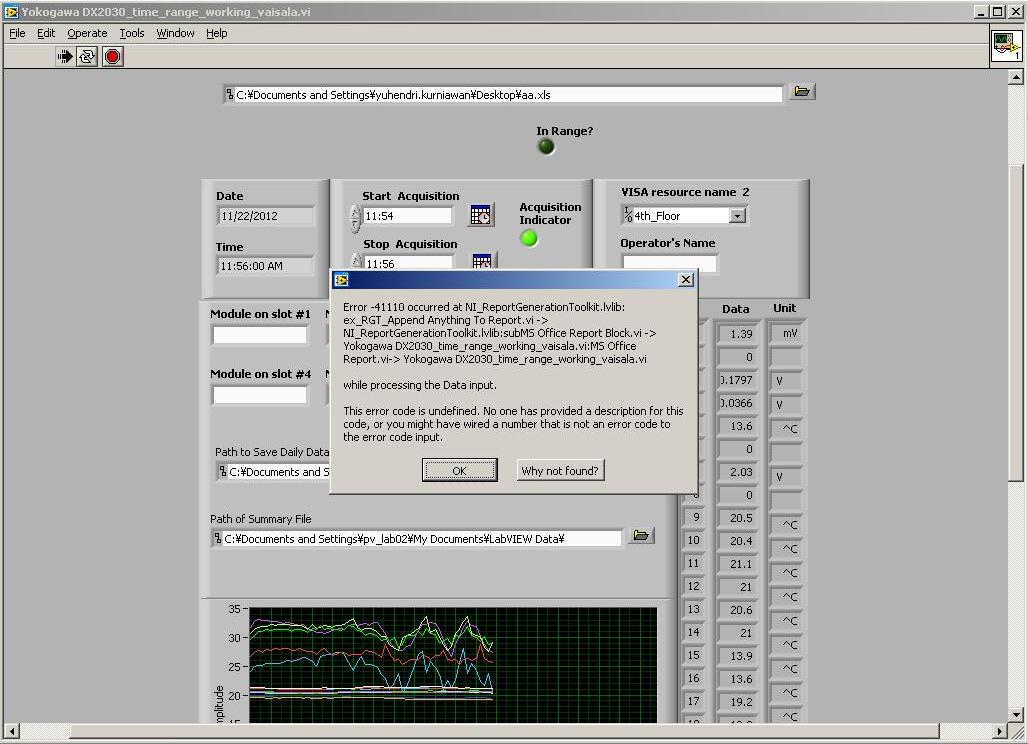Screen dimensions: 1028x744
Task: Open the File menu
Action: 17,33
